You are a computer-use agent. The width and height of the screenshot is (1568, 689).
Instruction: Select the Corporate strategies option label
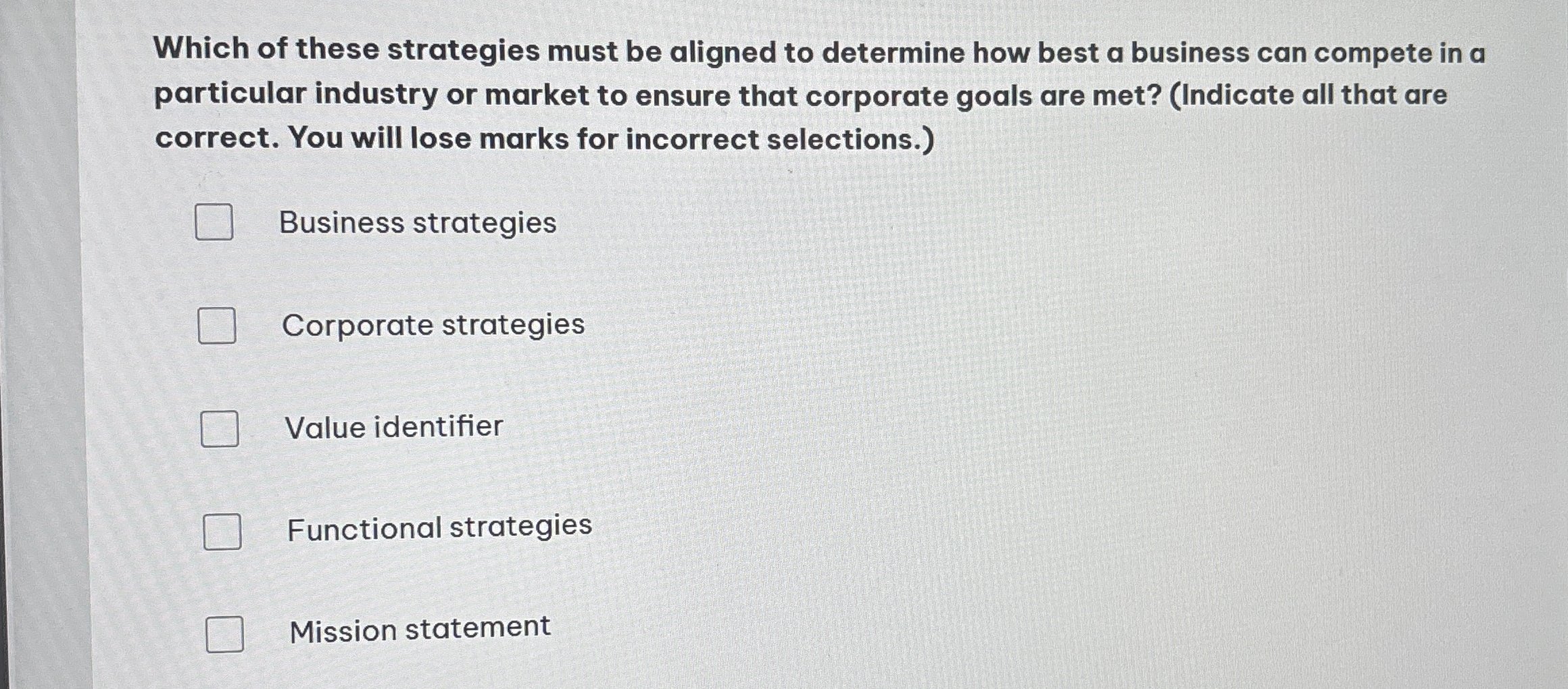point(433,324)
